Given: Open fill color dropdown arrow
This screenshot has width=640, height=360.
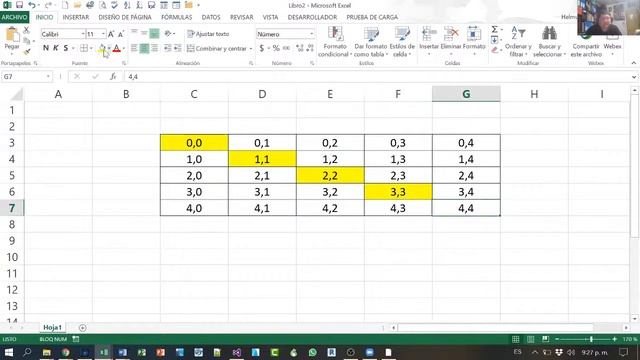Looking at the screenshot, I should coord(109,49).
